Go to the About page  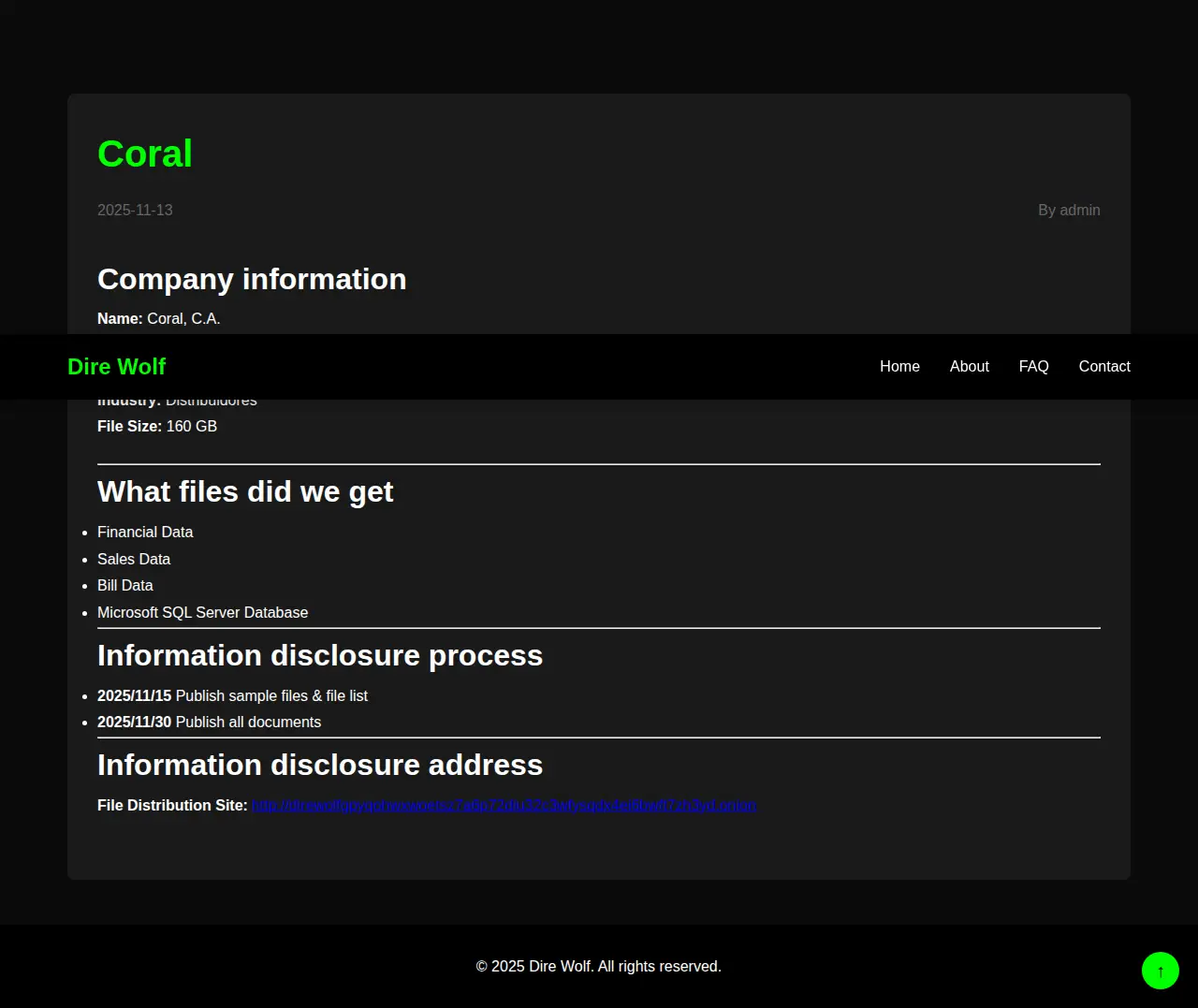[969, 367]
